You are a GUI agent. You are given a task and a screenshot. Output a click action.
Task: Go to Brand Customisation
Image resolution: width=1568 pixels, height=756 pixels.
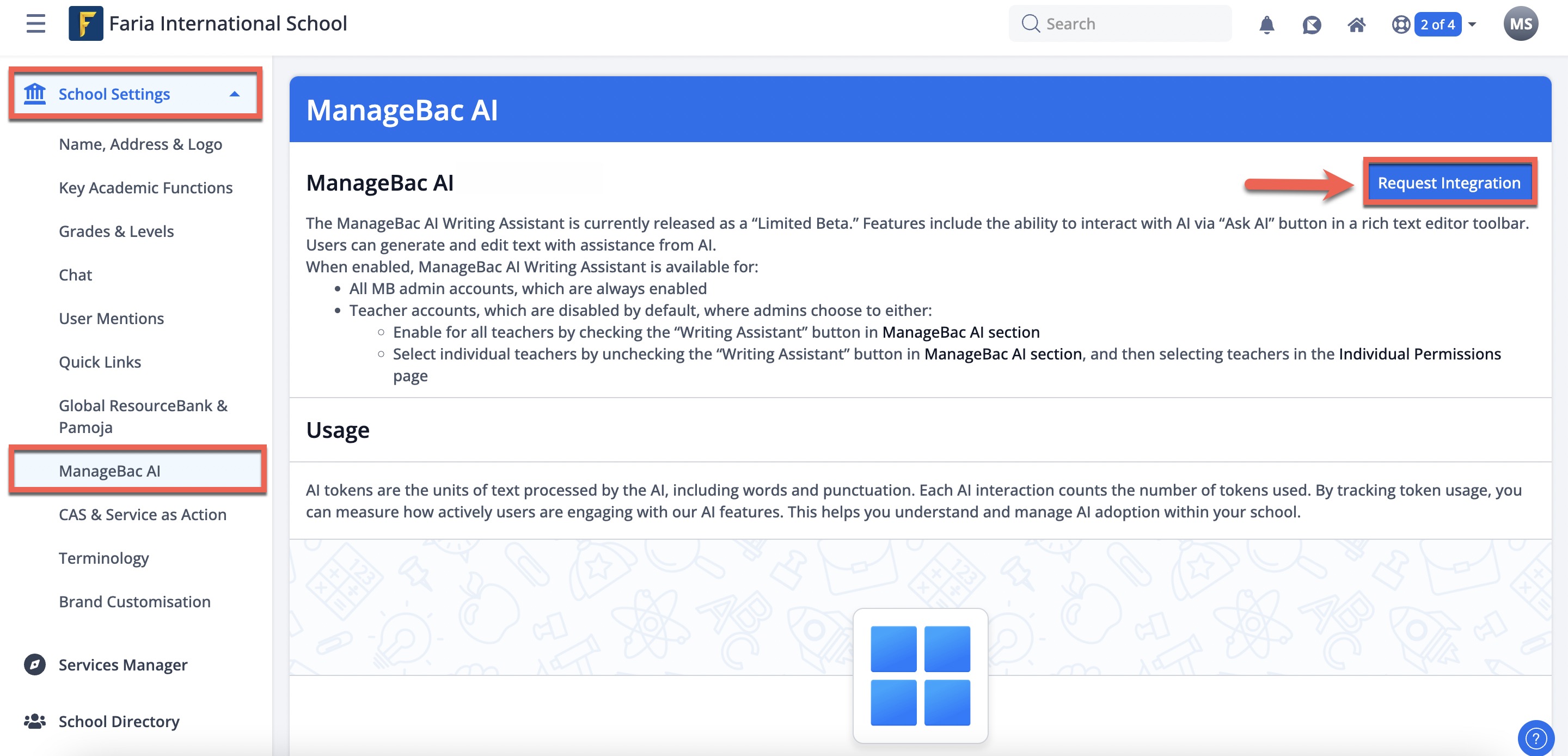point(134,601)
